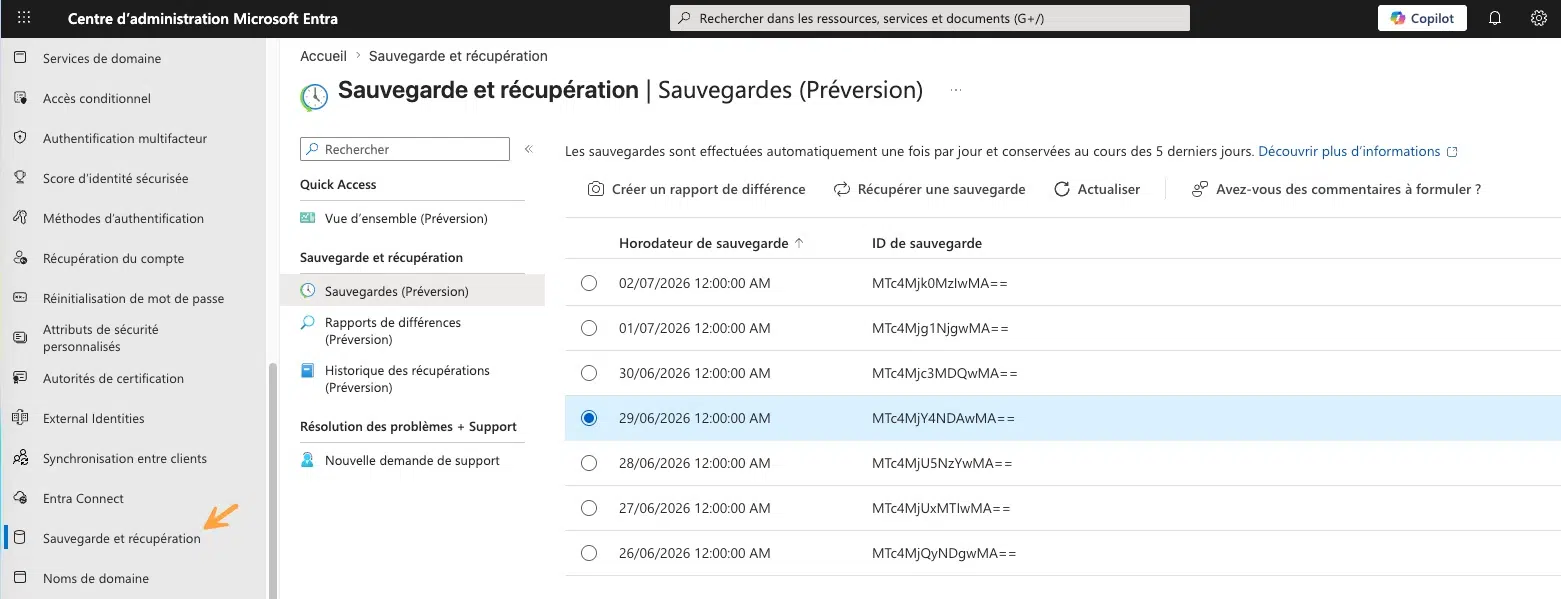Image resolution: width=1561 pixels, height=599 pixels.
Task: Click the Rechercher menu filter field
Action: (x=405, y=149)
